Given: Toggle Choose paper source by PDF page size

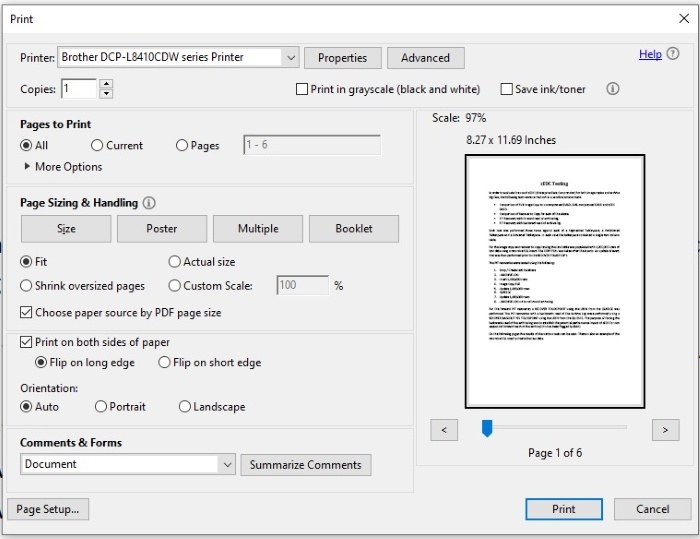Looking at the screenshot, I should tap(26, 313).
